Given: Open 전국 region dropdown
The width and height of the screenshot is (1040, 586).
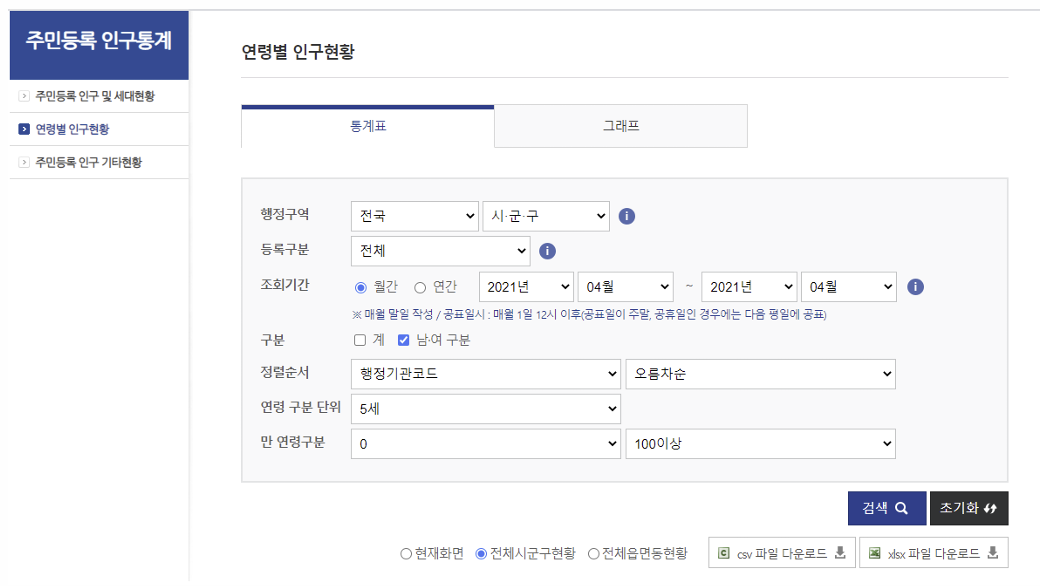Looking at the screenshot, I should 415,216.
